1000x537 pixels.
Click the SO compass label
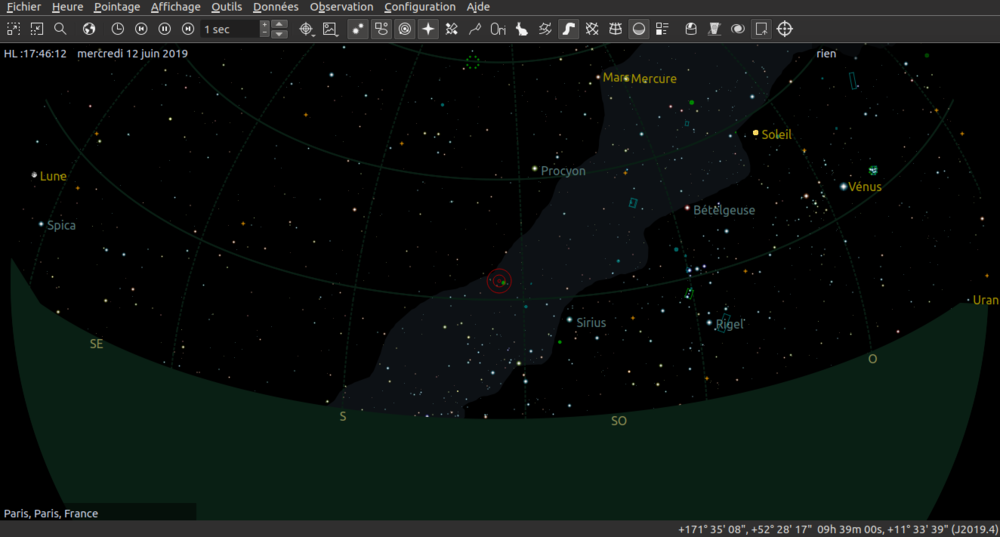point(619,421)
